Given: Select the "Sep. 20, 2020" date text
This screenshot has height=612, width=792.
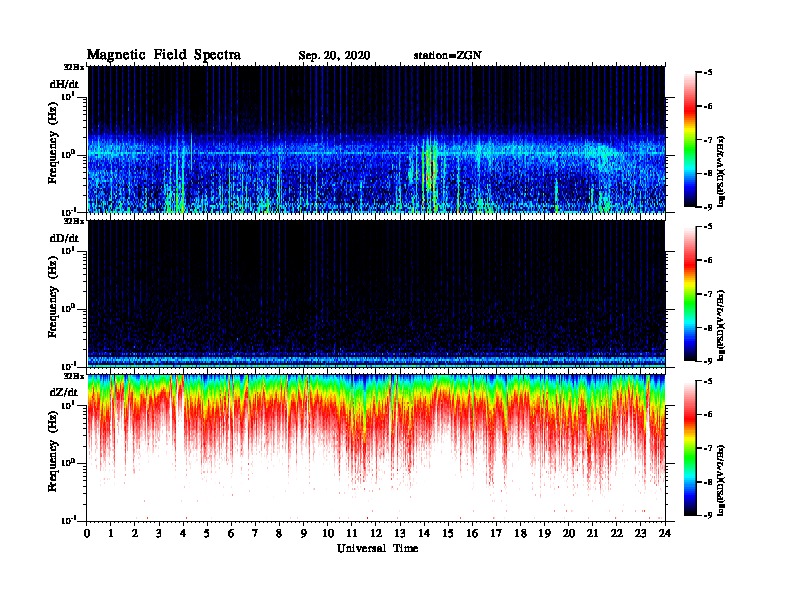Looking at the screenshot, I should point(334,56).
